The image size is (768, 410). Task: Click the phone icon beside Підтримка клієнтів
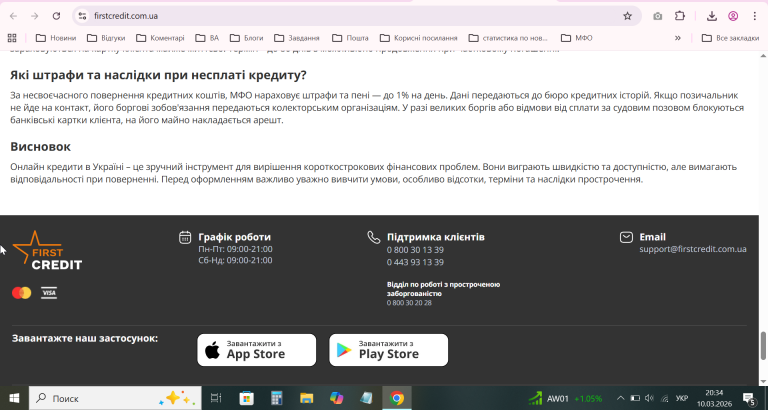[x=374, y=237]
